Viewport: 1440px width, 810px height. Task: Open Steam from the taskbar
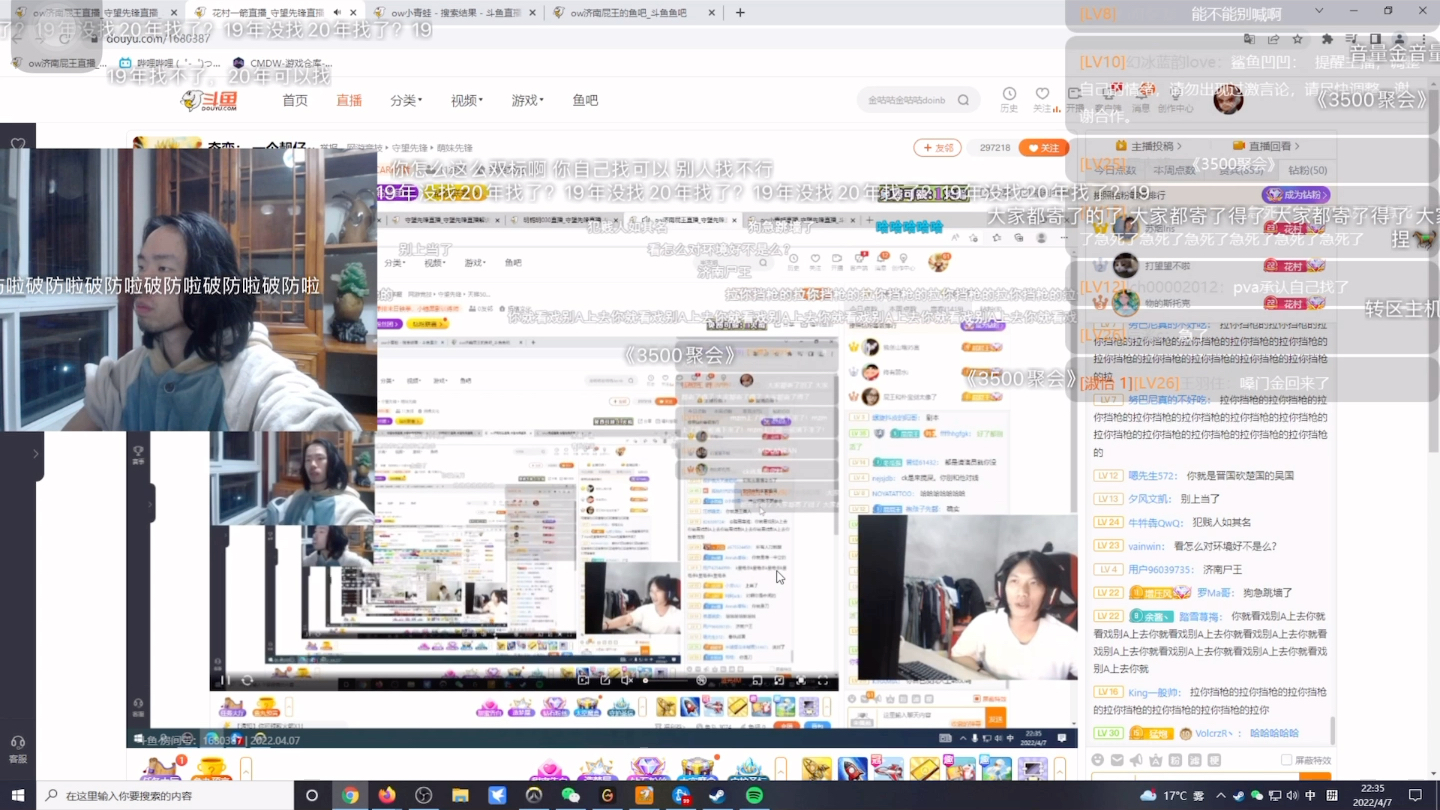(717, 796)
